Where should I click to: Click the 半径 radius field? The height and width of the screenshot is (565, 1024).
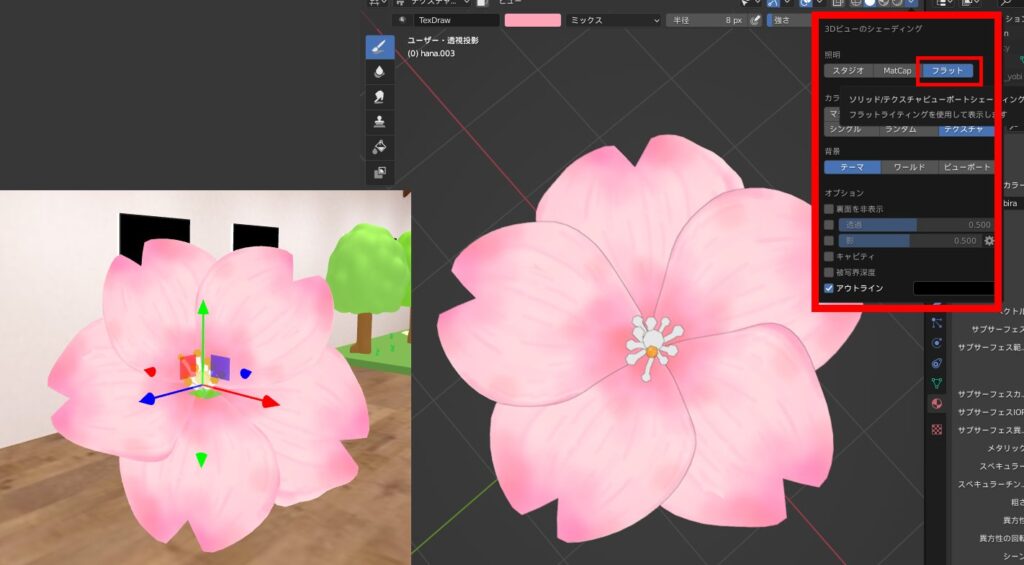705,20
